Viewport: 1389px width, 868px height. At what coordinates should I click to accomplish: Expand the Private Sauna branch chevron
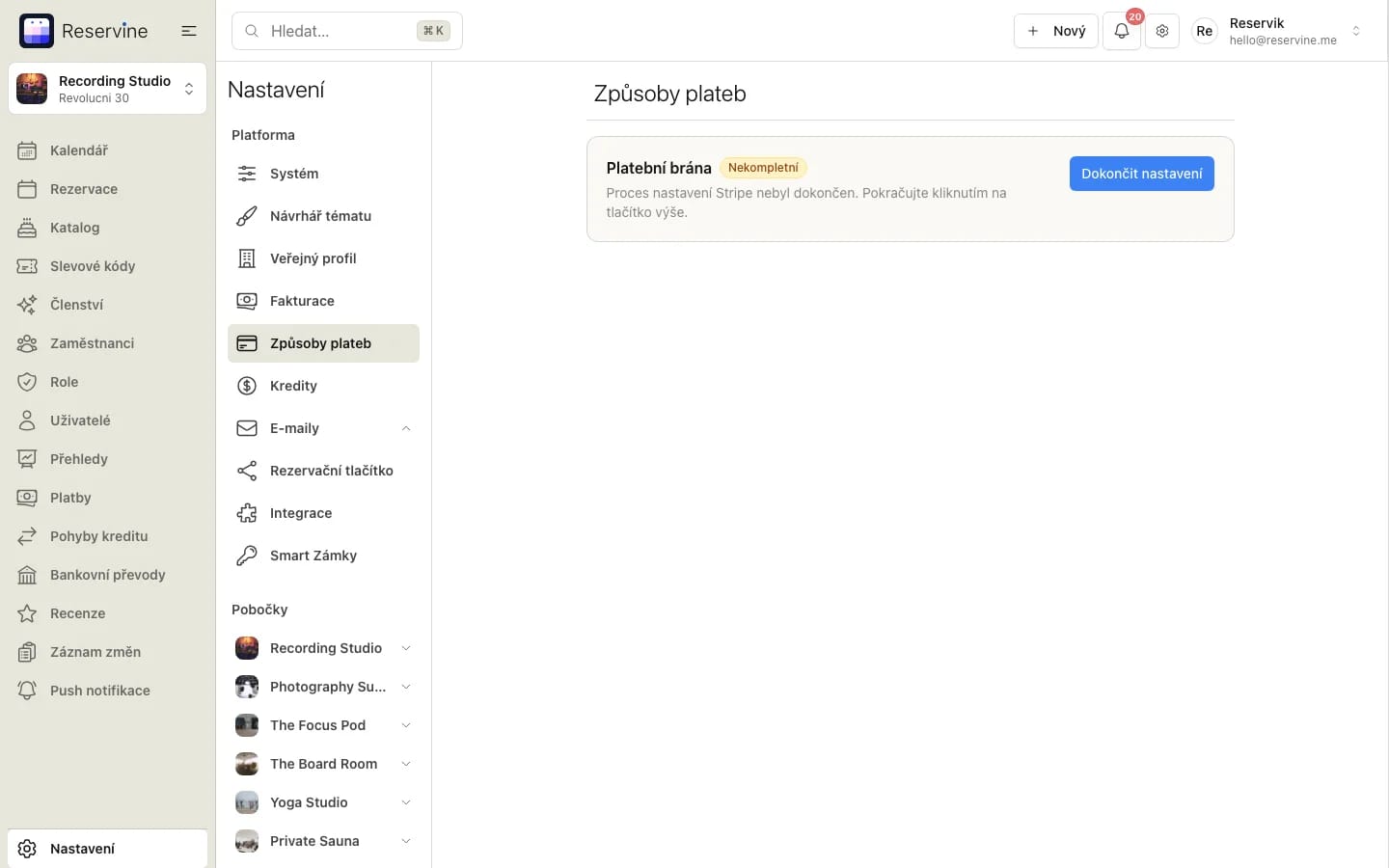(406, 841)
